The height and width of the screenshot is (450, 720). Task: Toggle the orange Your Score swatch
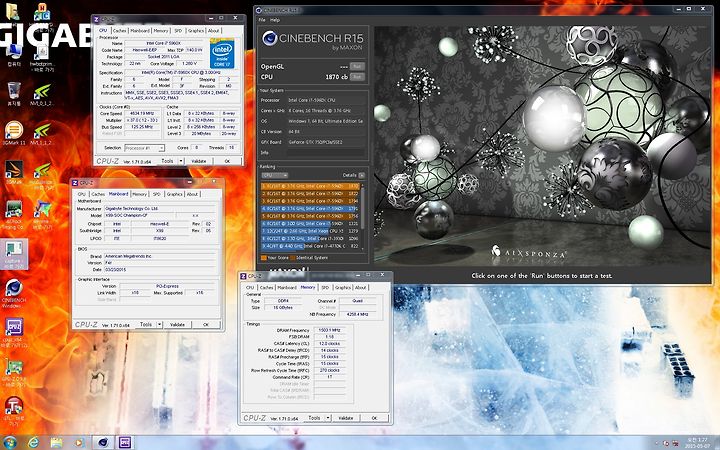coord(264,258)
